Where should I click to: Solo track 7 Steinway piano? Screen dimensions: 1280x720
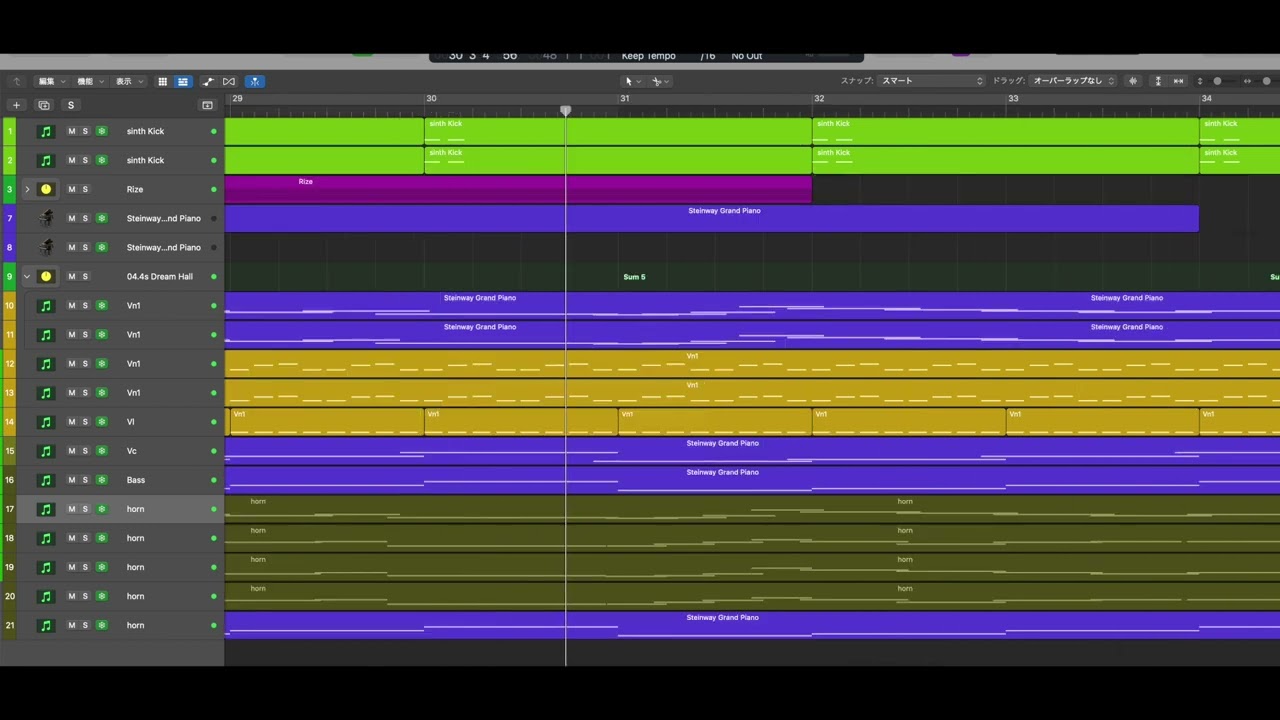tap(85, 218)
